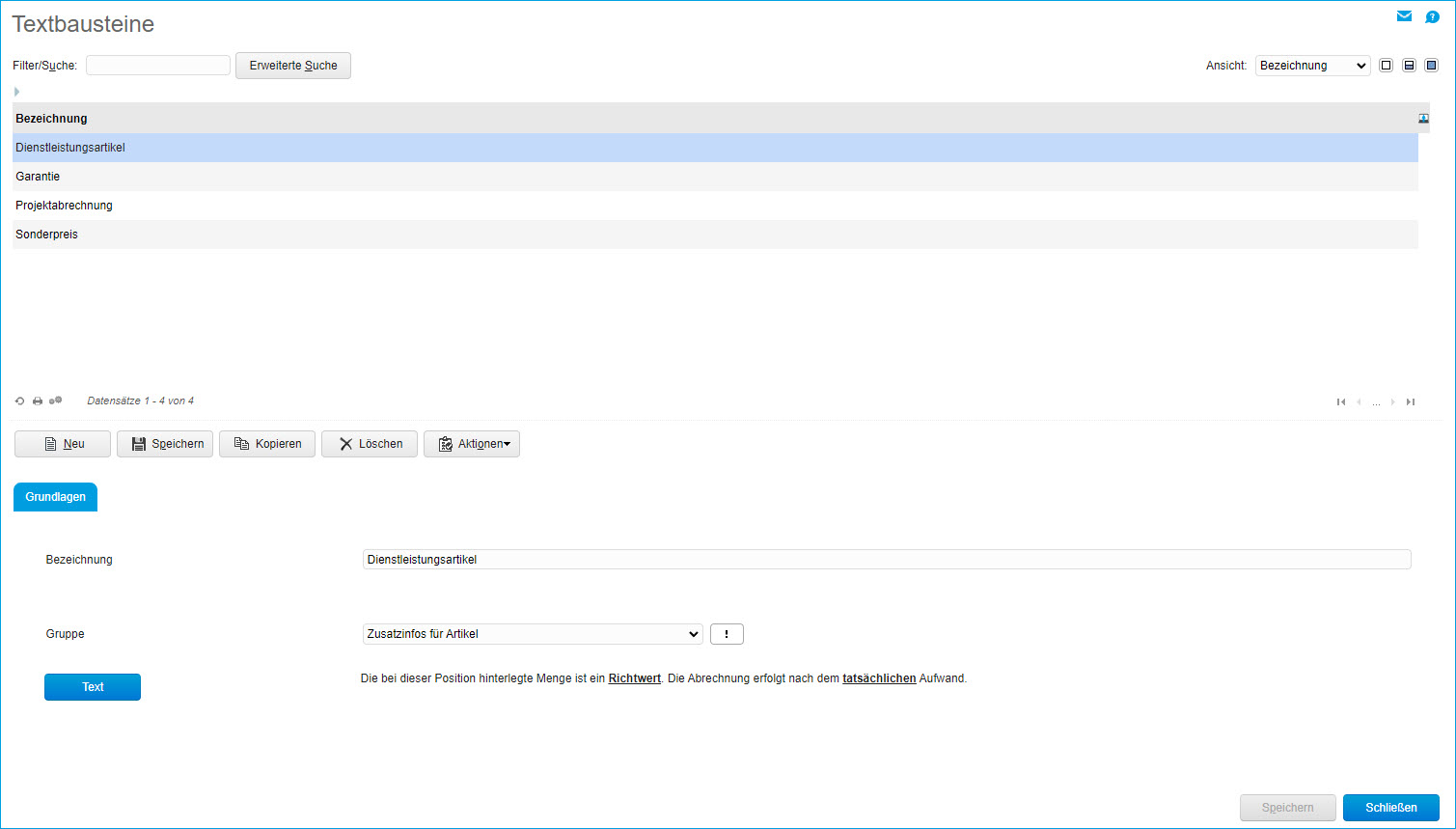Click the Ansicht label
The height and width of the screenshot is (829, 1456).
[x=1226, y=66]
